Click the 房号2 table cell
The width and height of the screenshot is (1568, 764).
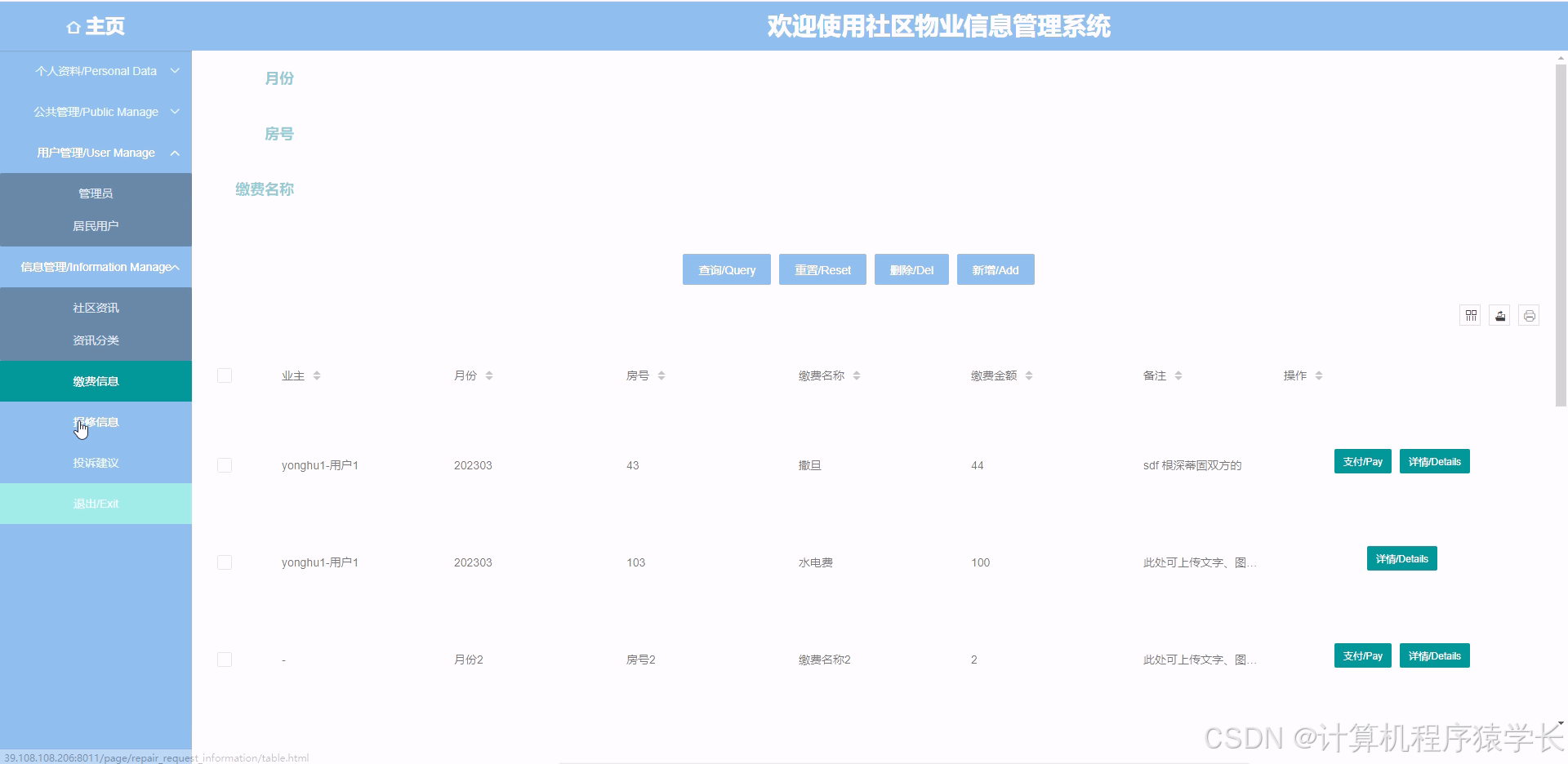tap(640, 660)
